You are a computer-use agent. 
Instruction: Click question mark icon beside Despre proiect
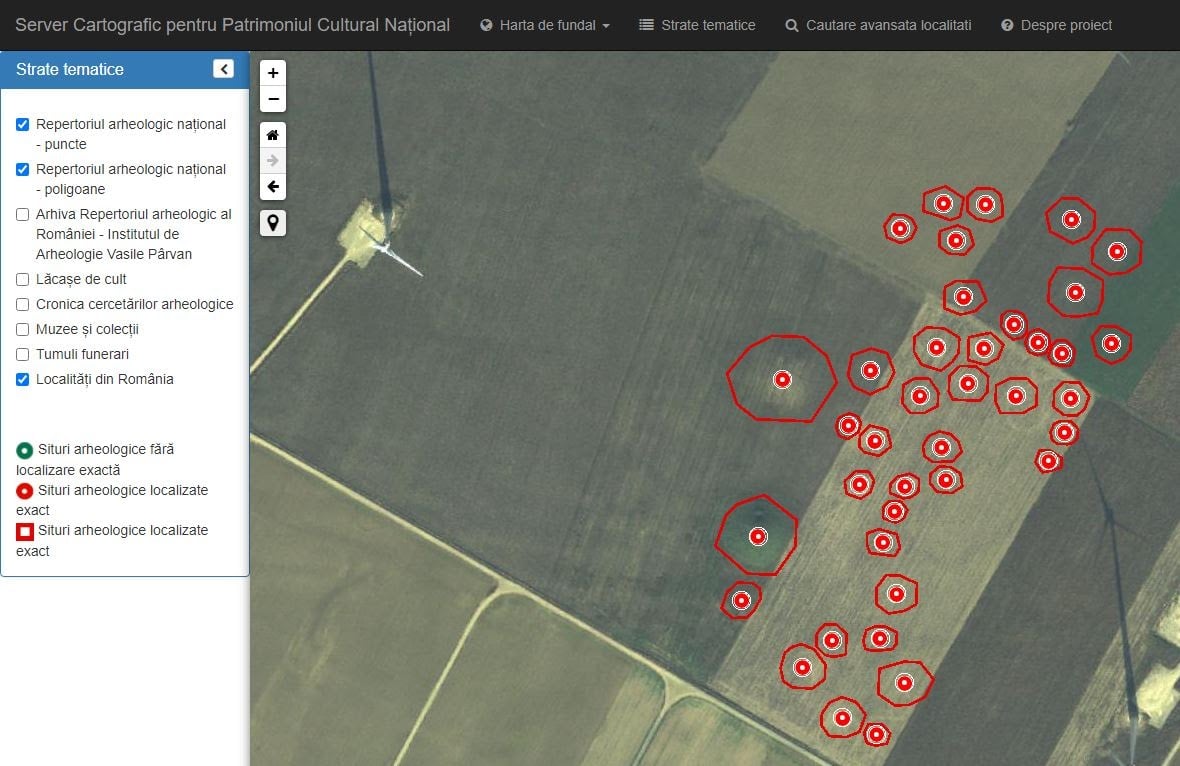point(1007,25)
